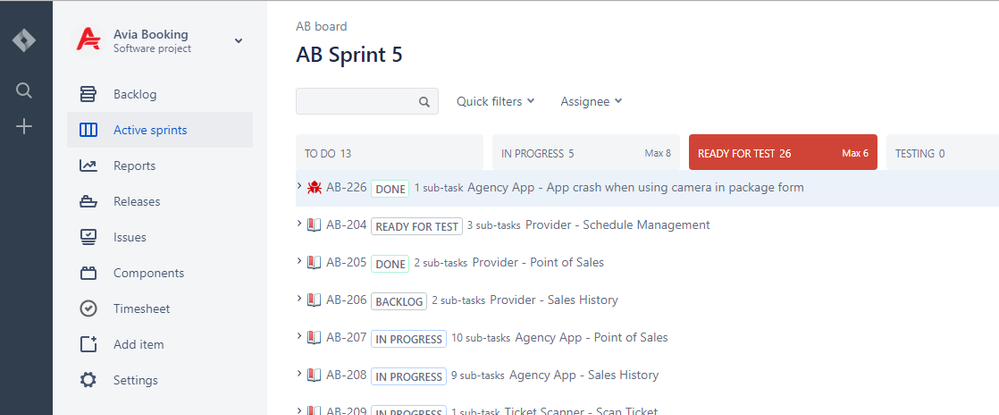
Task: Open issue link AB-226
Action: tap(346, 187)
